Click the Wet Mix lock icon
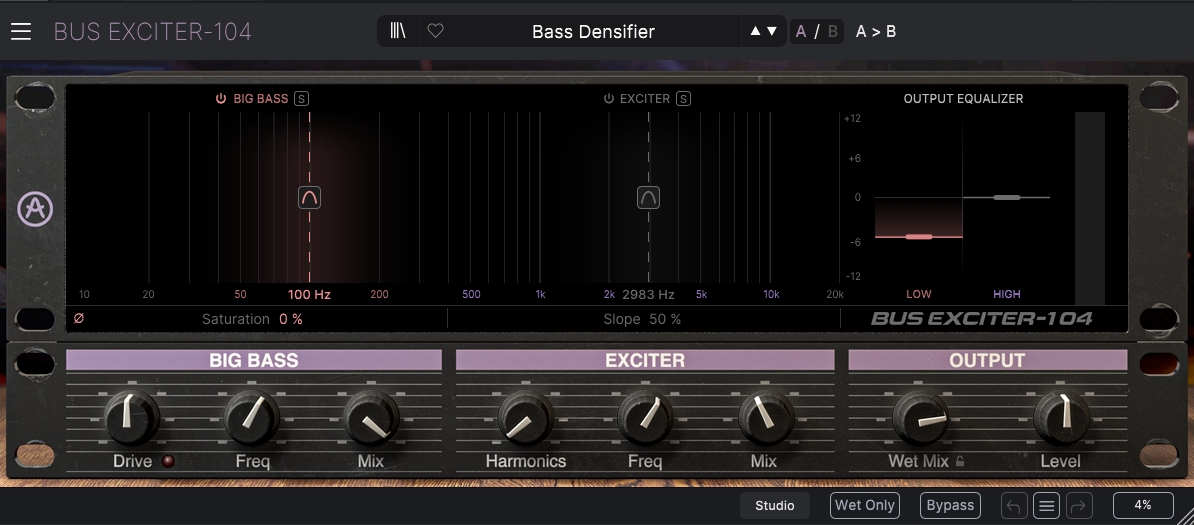Screen dimensions: 1194x525 tap(960, 461)
